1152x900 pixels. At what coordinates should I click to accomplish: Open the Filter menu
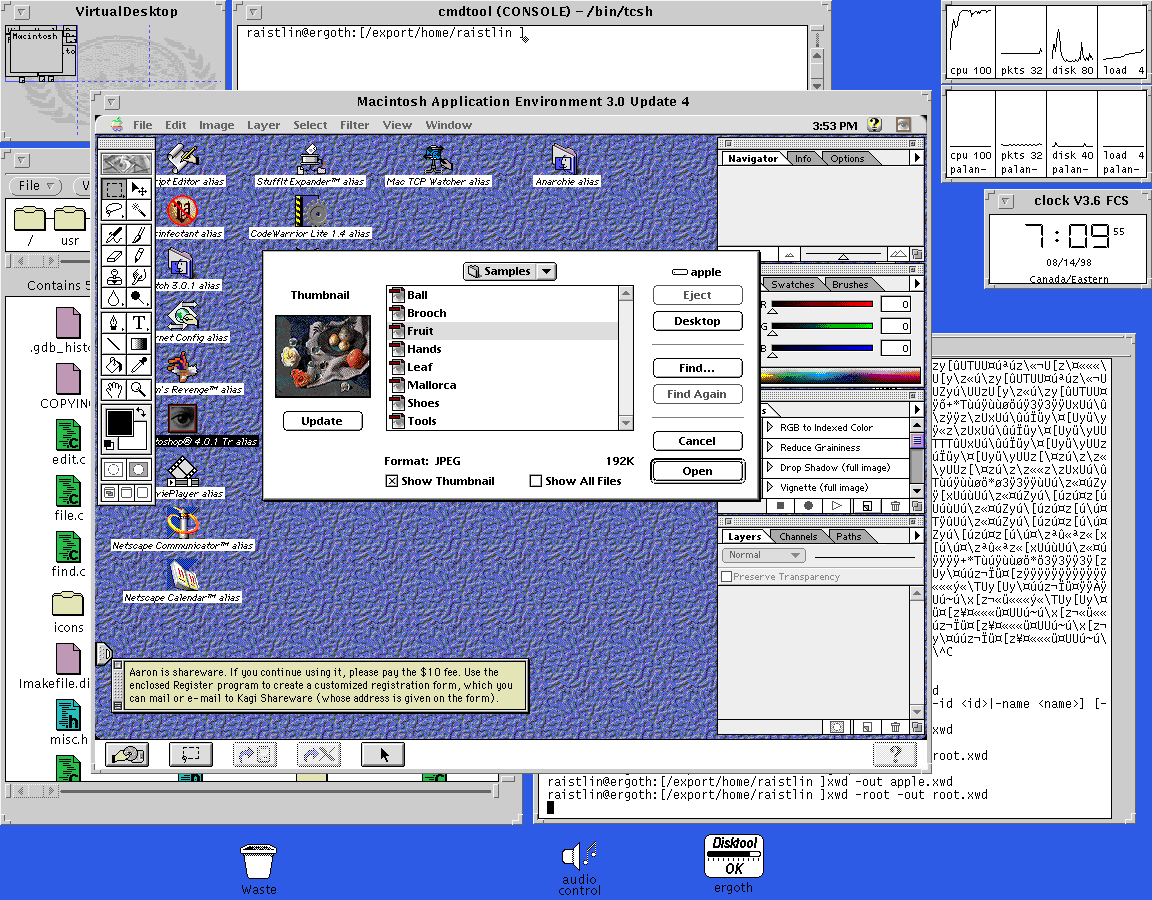(354, 125)
